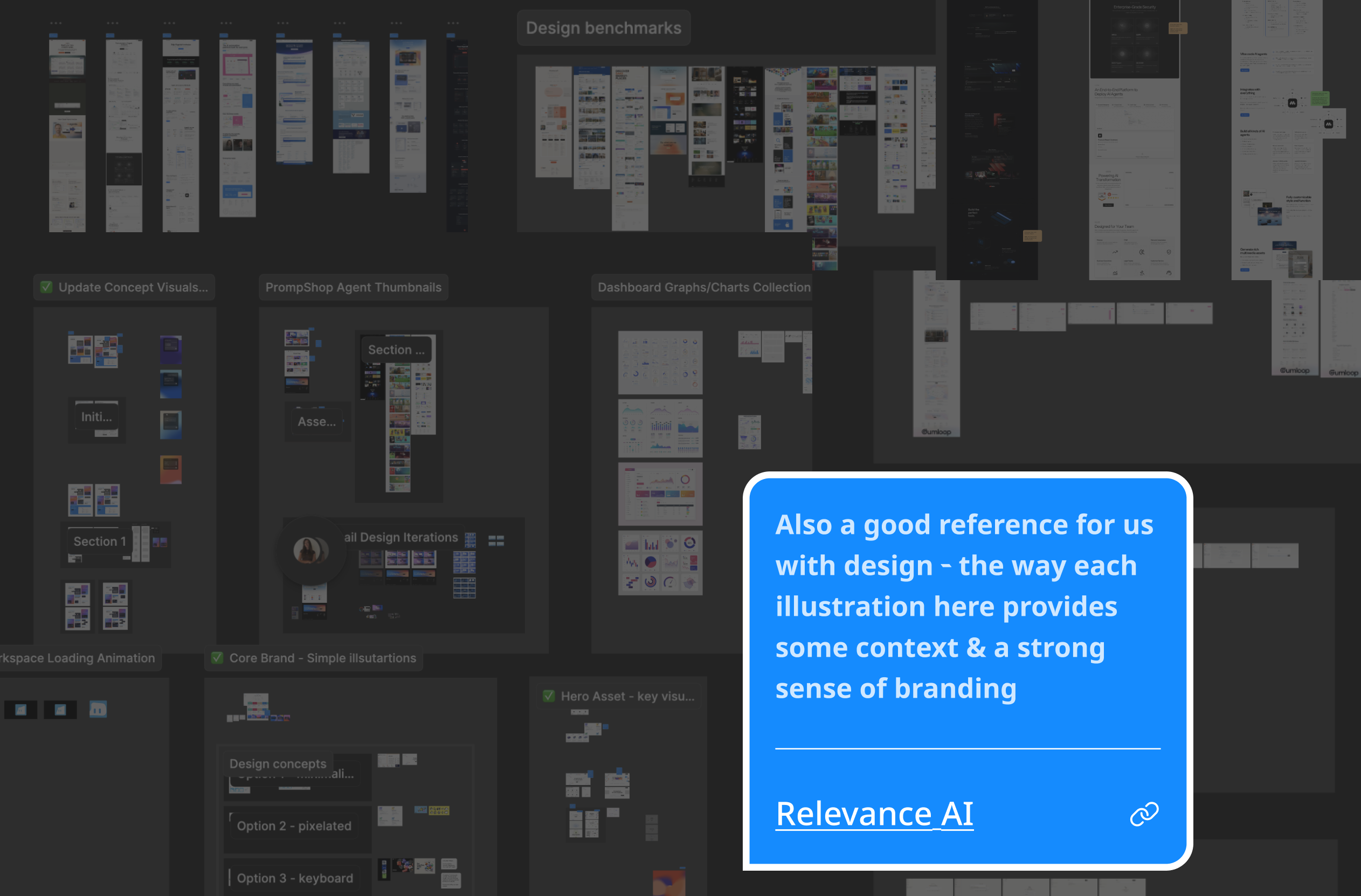Select the purple thumbnail in Update Concept Visuals
Image resolution: width=1361 pixels, height=896 pixels.
(171, 350)
